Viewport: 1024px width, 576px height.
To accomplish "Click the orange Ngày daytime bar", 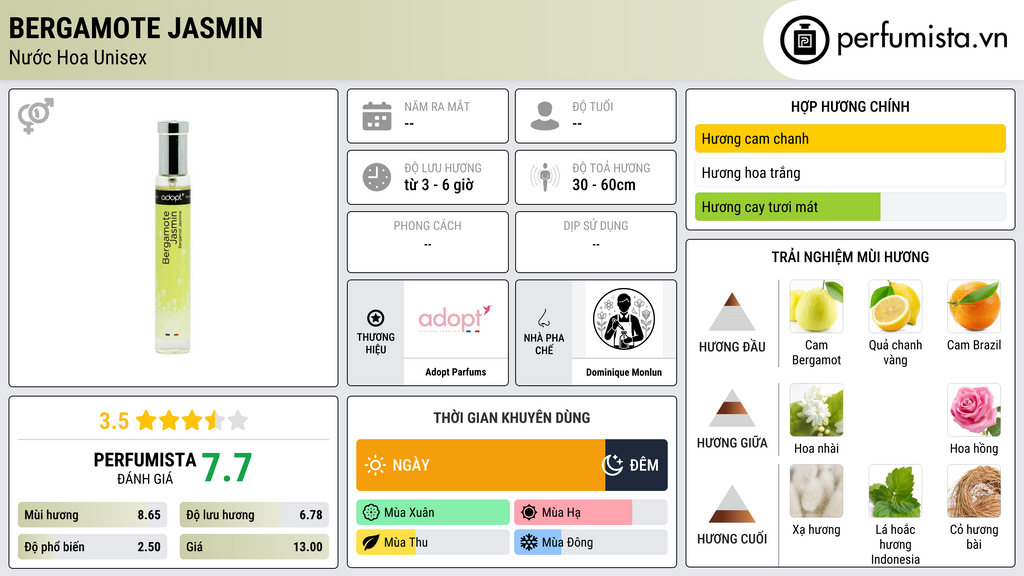I will [x=481, y=465].
